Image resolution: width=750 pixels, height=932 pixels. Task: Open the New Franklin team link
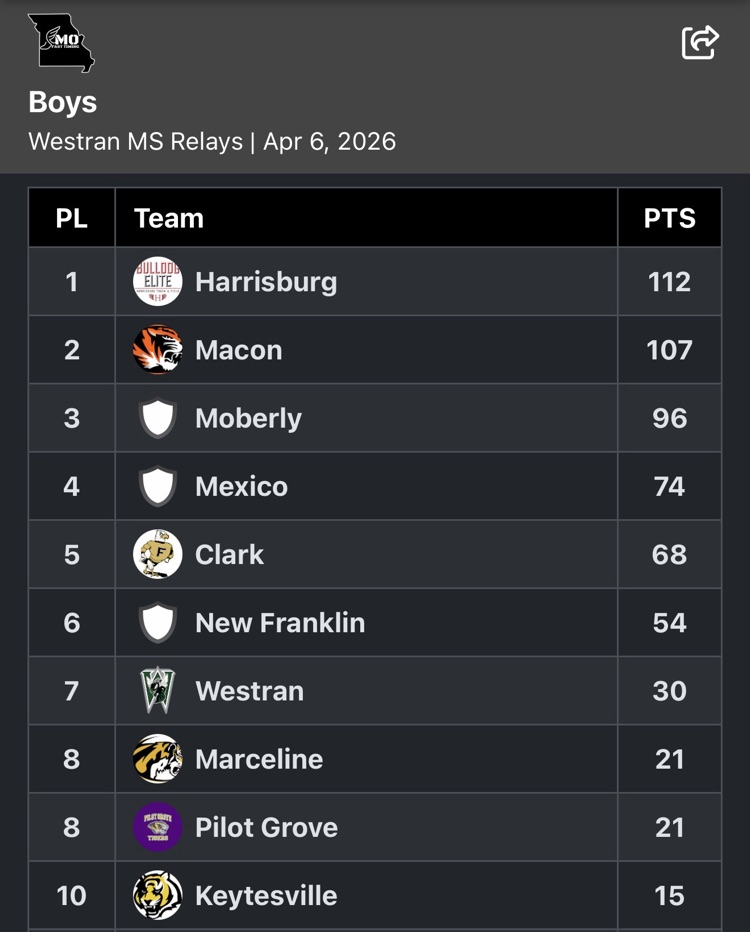[x=280, y=623]
